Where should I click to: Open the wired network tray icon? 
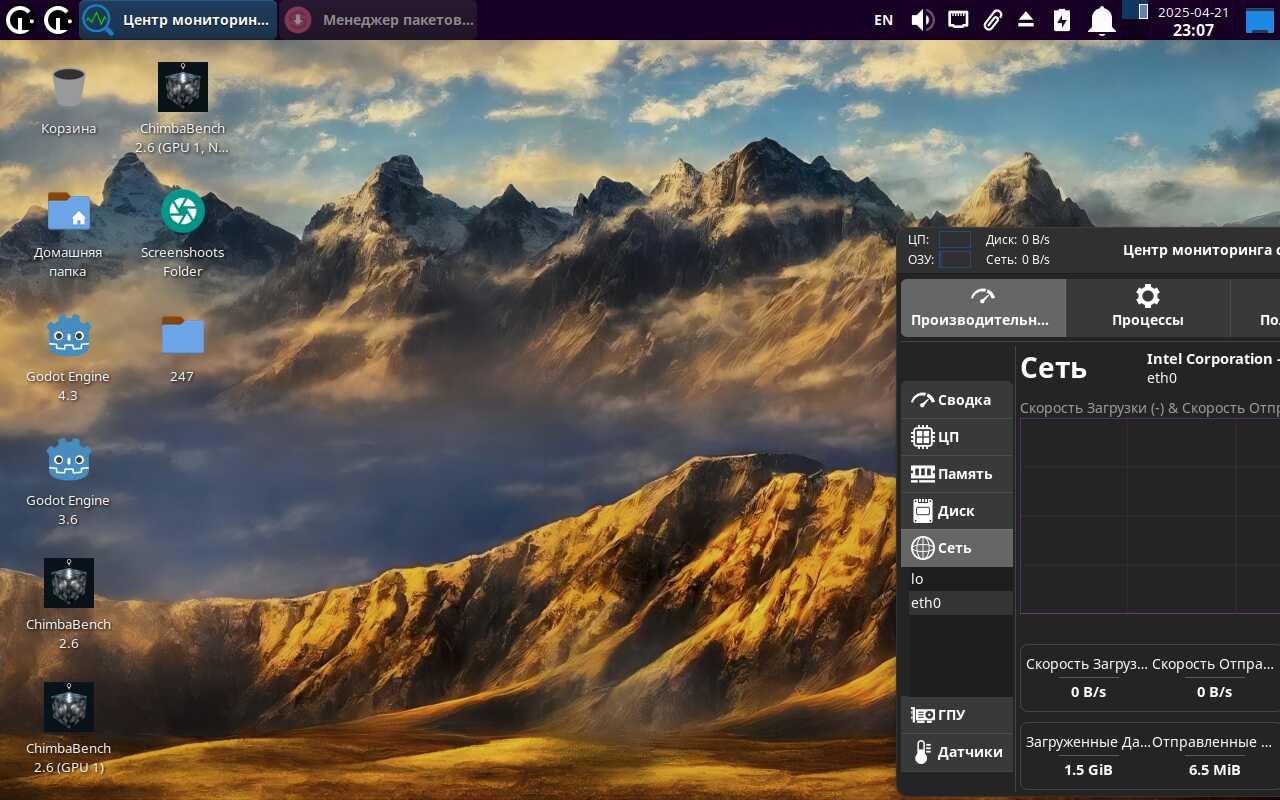click(x=958, y=19)
